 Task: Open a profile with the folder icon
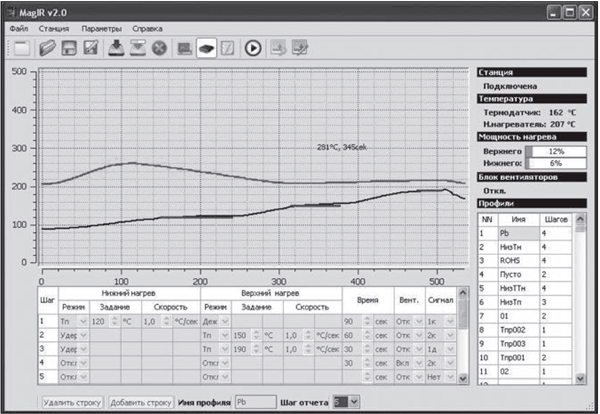pyautogui.click(x=47, y=47)
